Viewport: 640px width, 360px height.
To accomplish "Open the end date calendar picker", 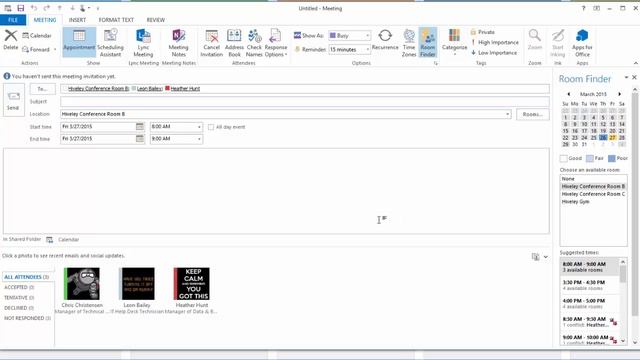I will pos(140,139).
